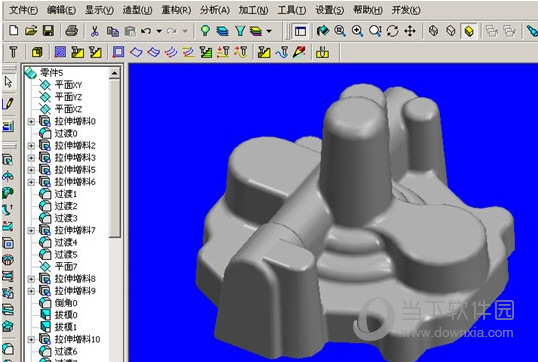Click the blue area roughing icon
Viewport: 538px width, 362px height.
60,52
